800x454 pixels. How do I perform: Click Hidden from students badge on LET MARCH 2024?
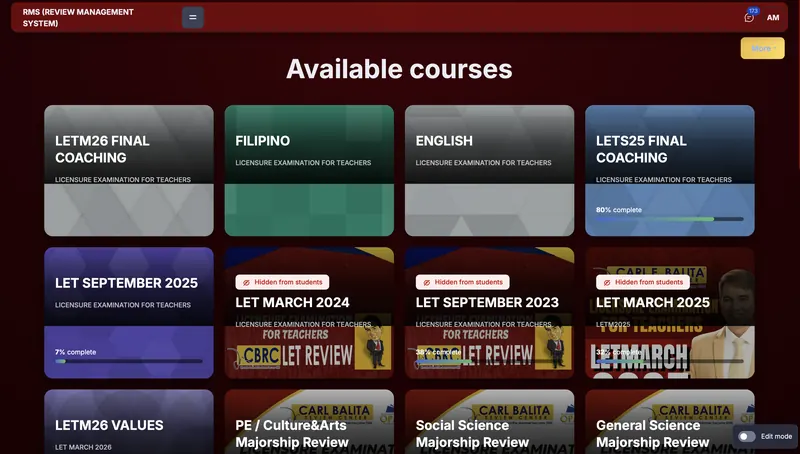[282, 282]
